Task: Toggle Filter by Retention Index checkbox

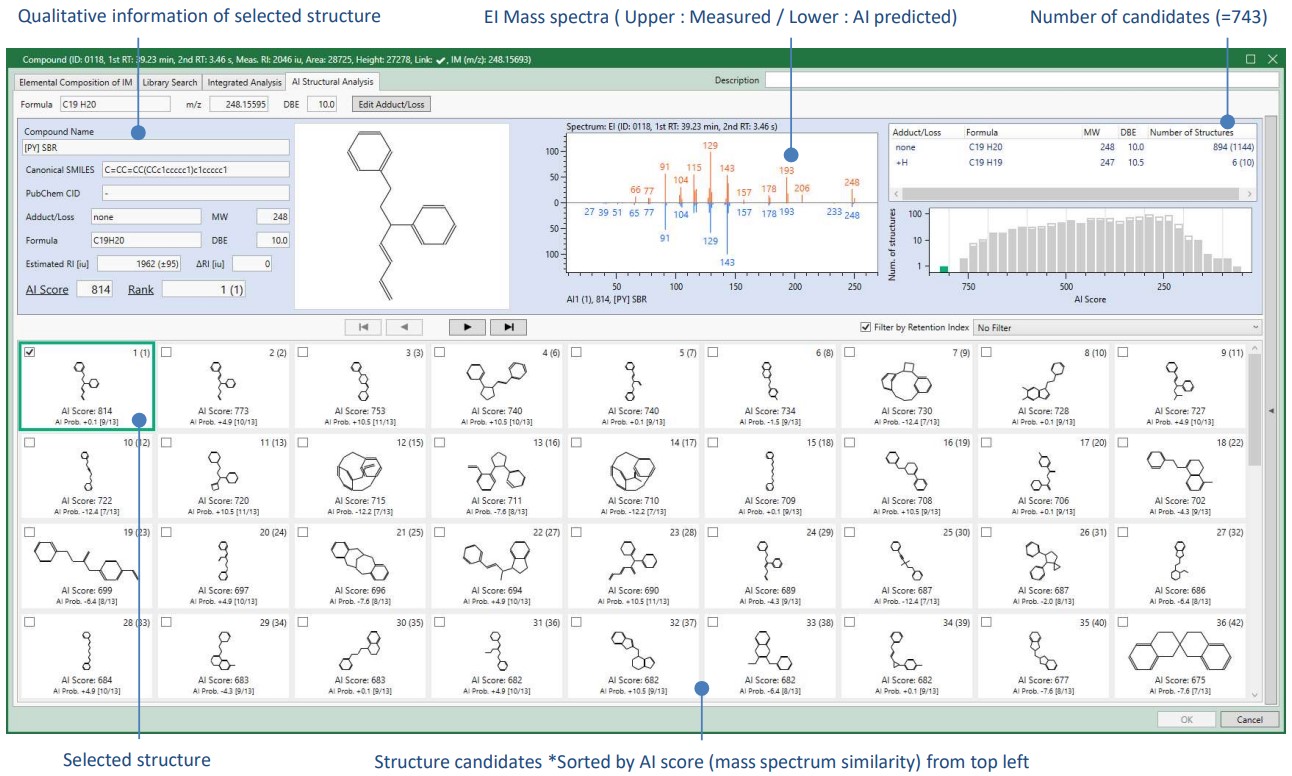Action: coord(866,327)
